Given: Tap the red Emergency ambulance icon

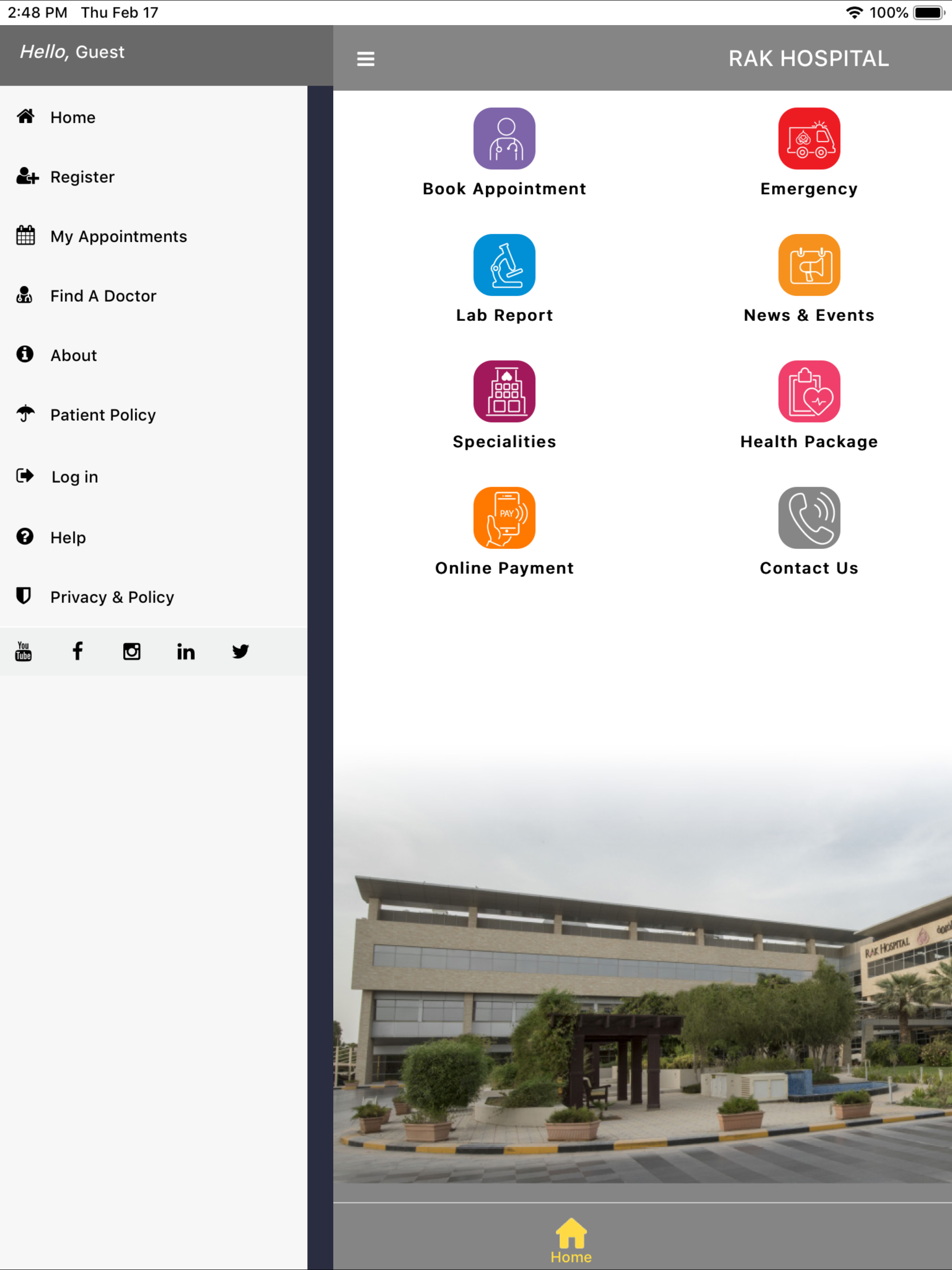Looking at the screenshot, I should coord(809,139).
